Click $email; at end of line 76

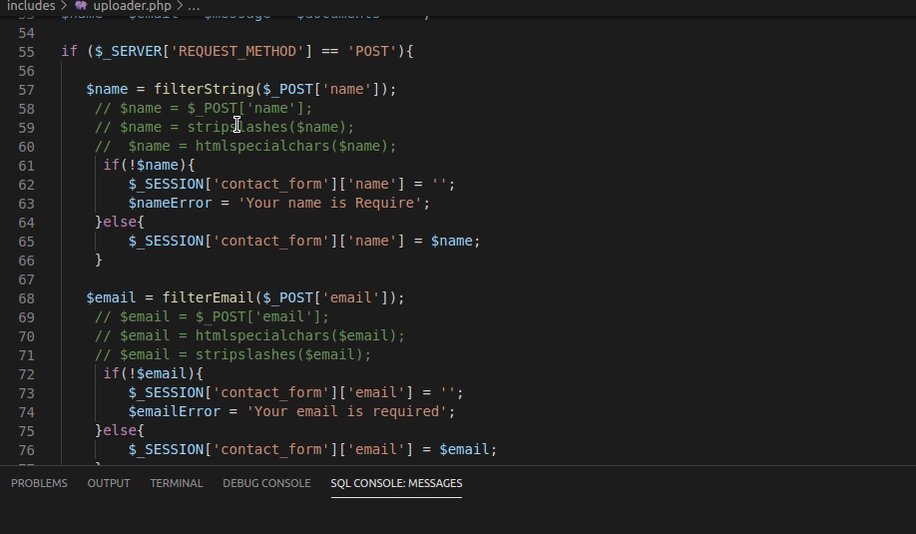coord(468,450)
